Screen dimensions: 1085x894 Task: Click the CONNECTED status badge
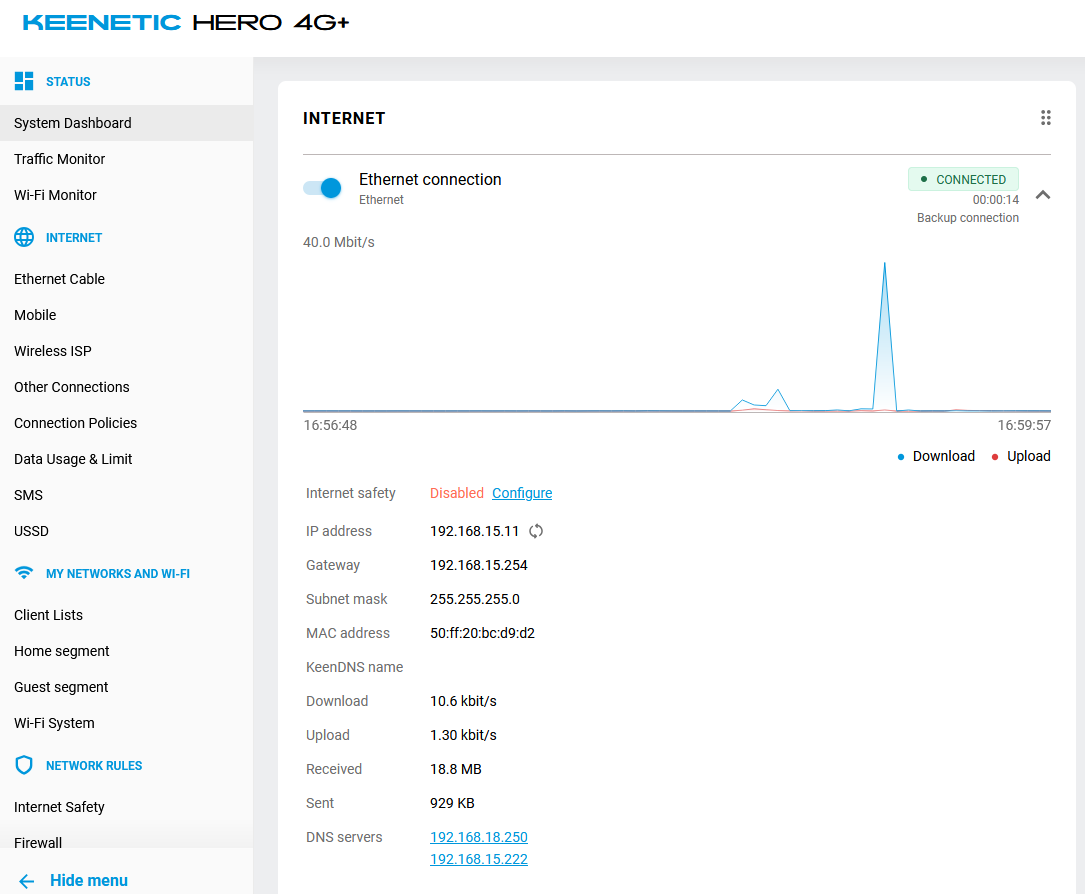963,179
